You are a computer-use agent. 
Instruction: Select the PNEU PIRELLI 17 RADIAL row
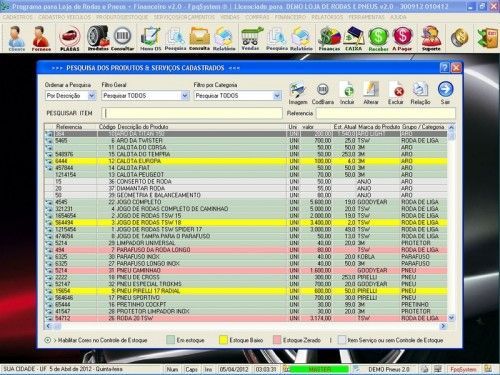coord(246,291)
